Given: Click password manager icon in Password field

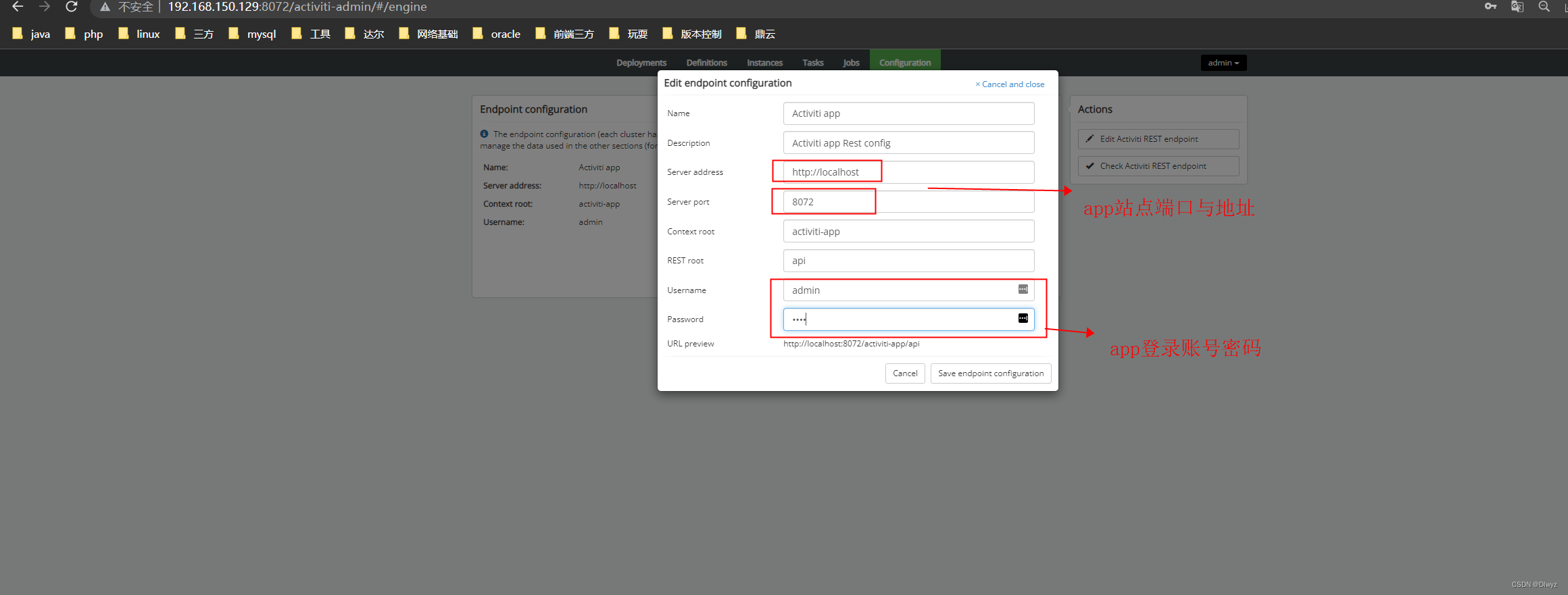Looking at the screenshot, I should tap(1023, 318).
